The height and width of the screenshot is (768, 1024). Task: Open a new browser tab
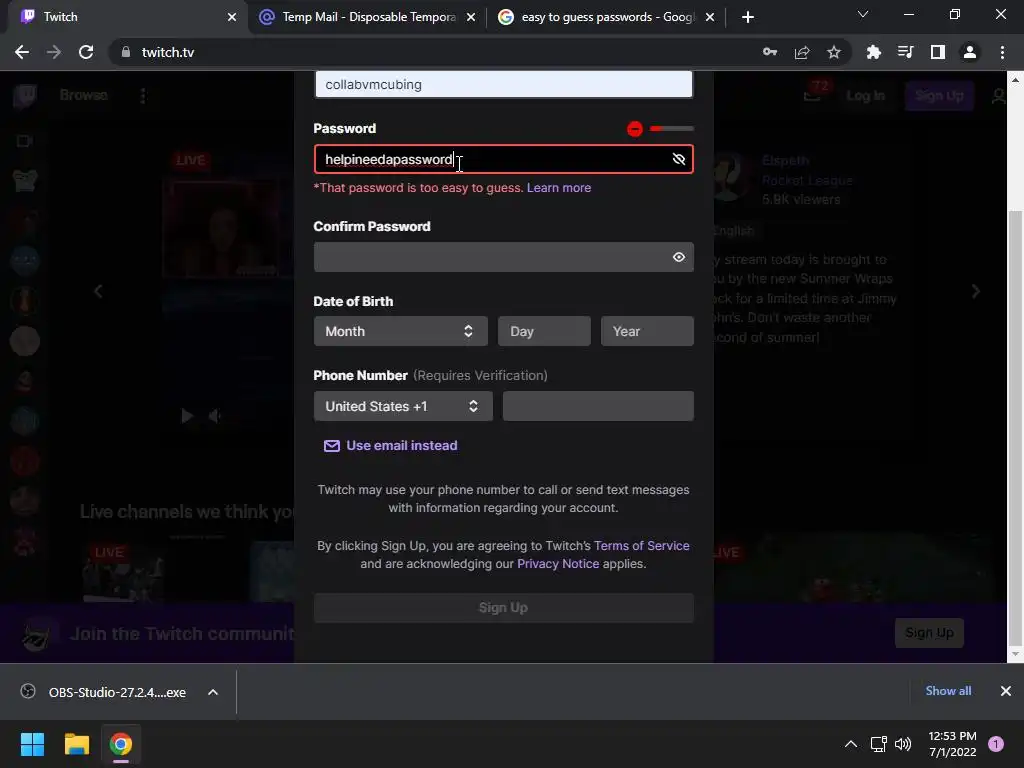pyautogui.click(x=748, y=17)
